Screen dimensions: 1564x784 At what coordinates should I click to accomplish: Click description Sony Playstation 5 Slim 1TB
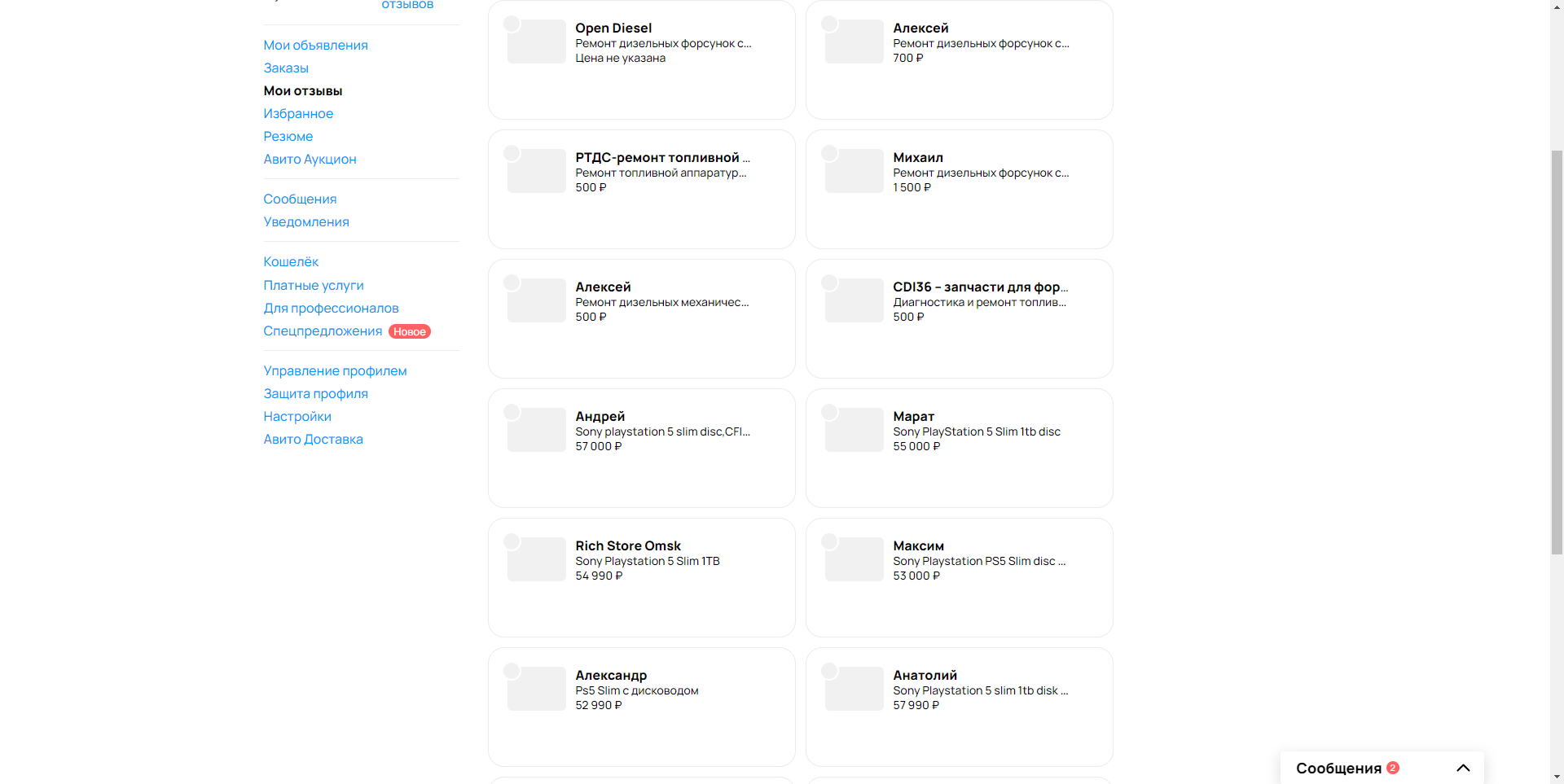(648, 562)
